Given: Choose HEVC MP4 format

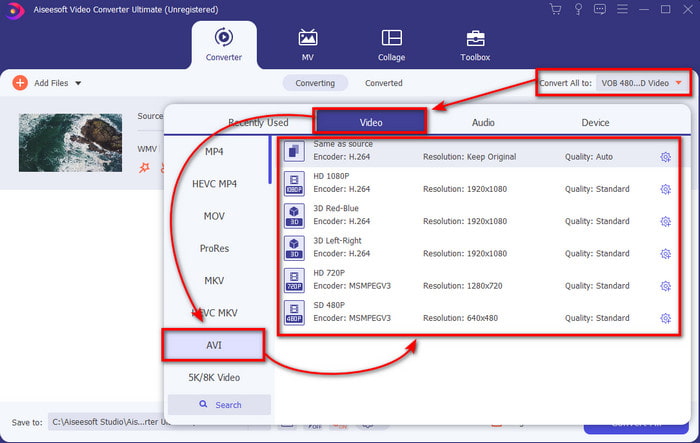Looking at the screenshot, I should click(214, 184).
